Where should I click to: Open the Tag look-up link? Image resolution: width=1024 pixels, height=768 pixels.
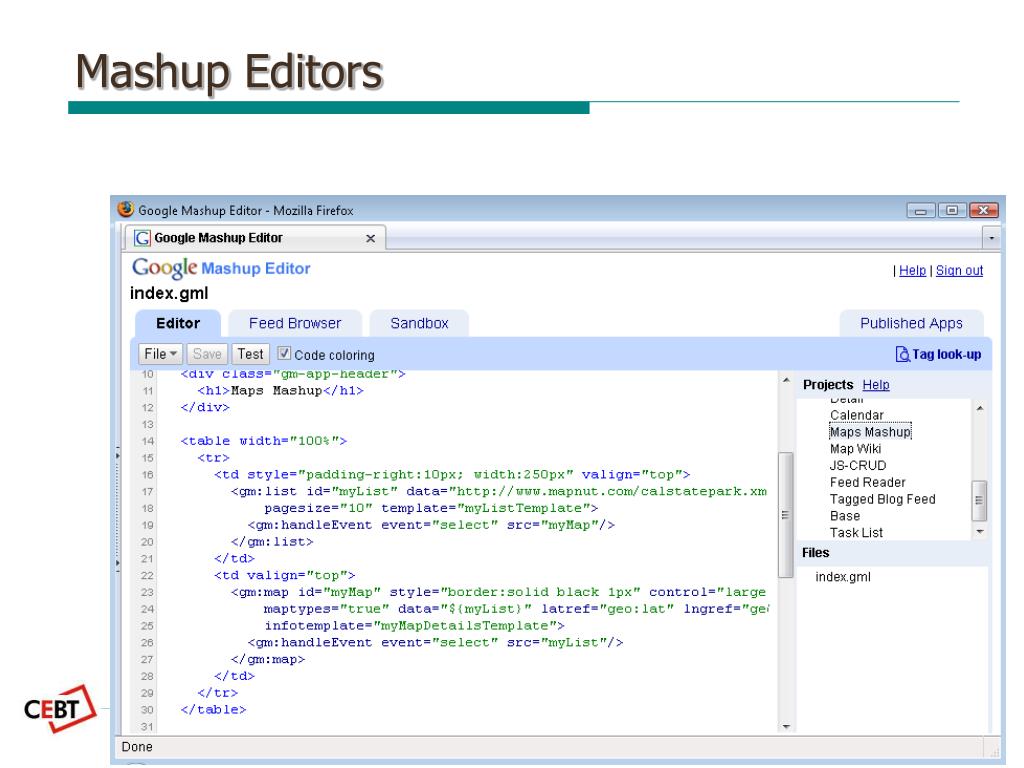(946, 355)
